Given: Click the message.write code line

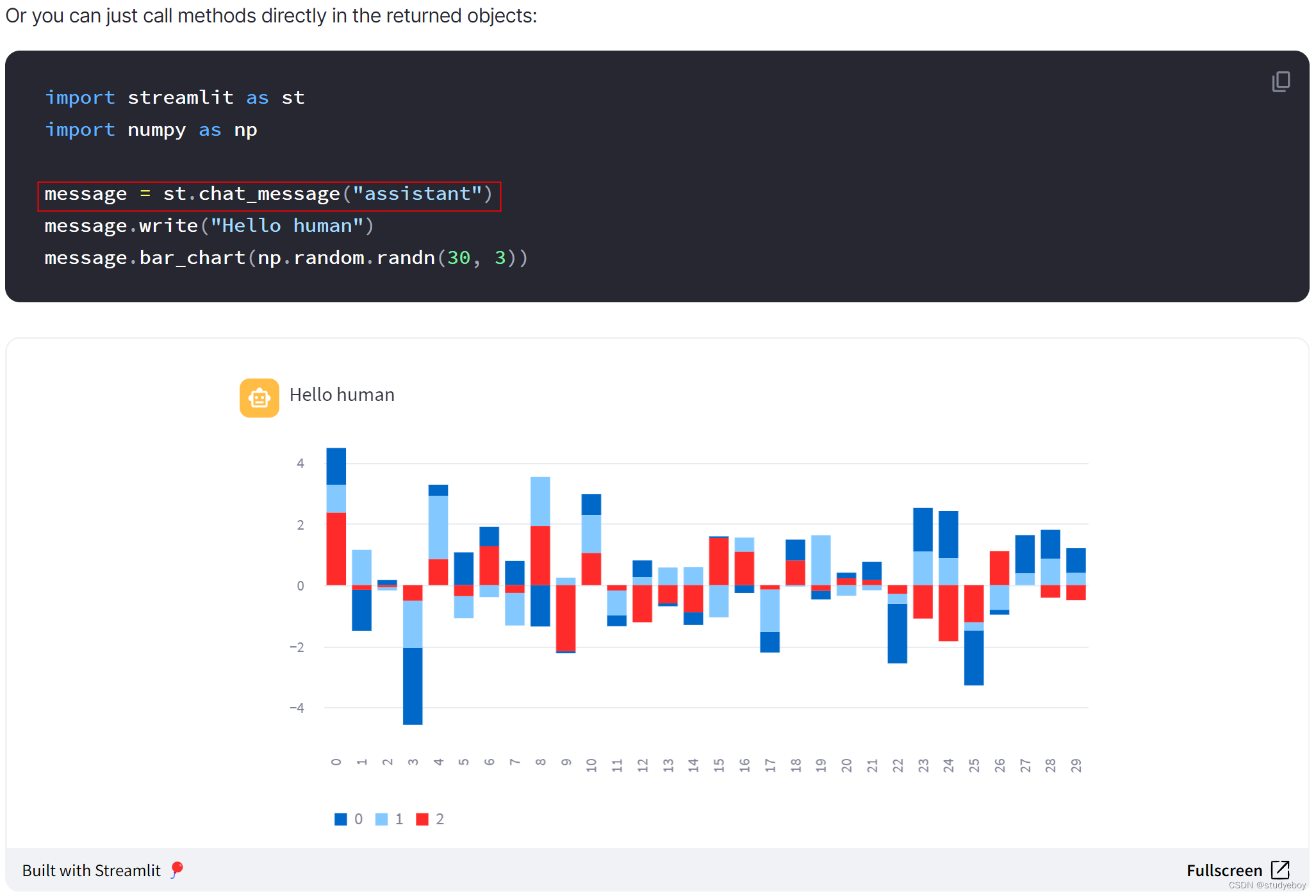Looking at the screenshot, I should (208, 226).
